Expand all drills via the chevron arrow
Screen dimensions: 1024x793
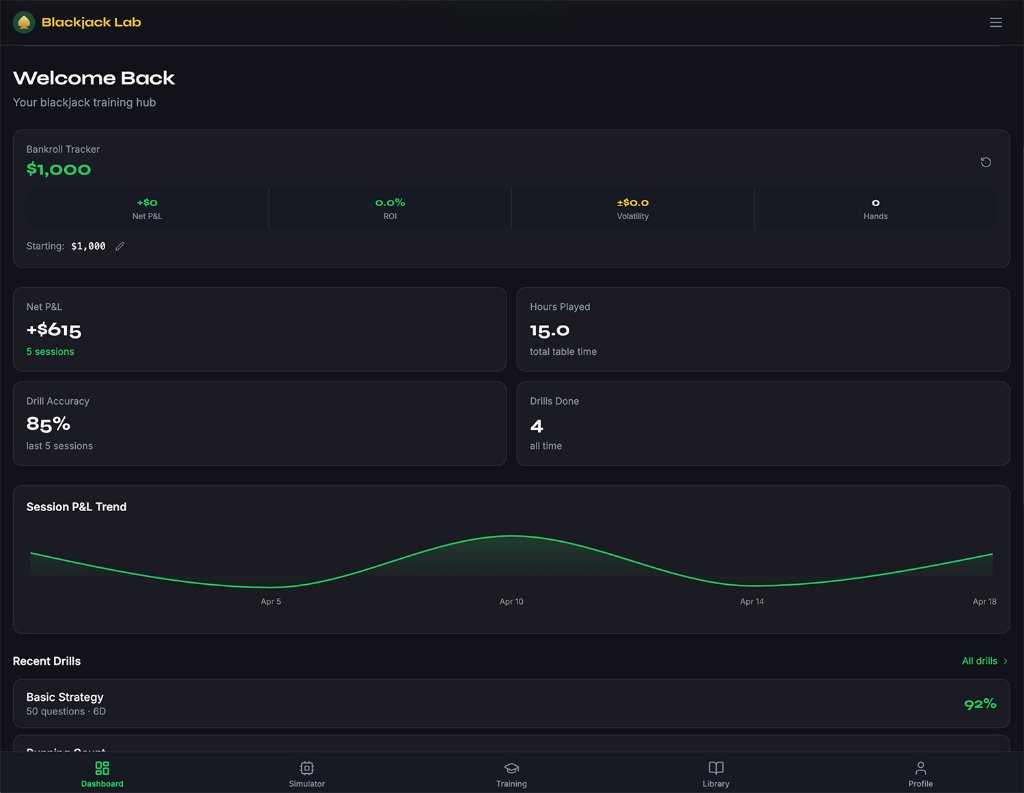point(1005,661)
